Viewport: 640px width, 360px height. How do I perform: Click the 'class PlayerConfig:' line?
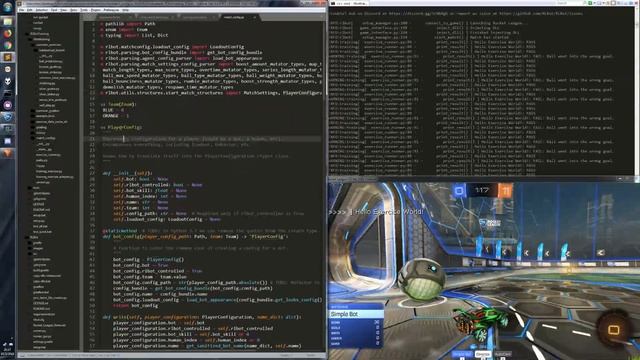click(121, 127)
